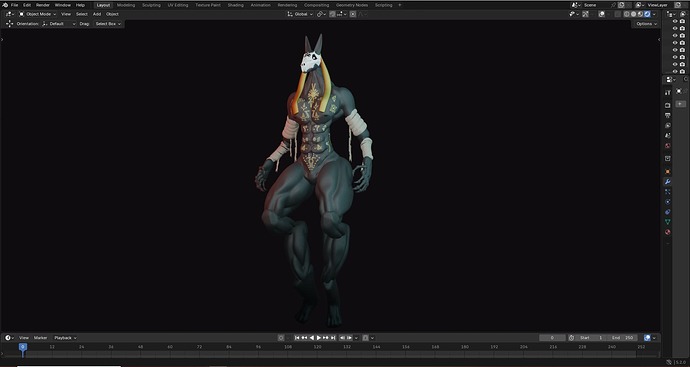Image resolution: width=690 pixels, height=367 pixels.
Task: Switch to the Shading workspace tab
Action: [235, 5]
